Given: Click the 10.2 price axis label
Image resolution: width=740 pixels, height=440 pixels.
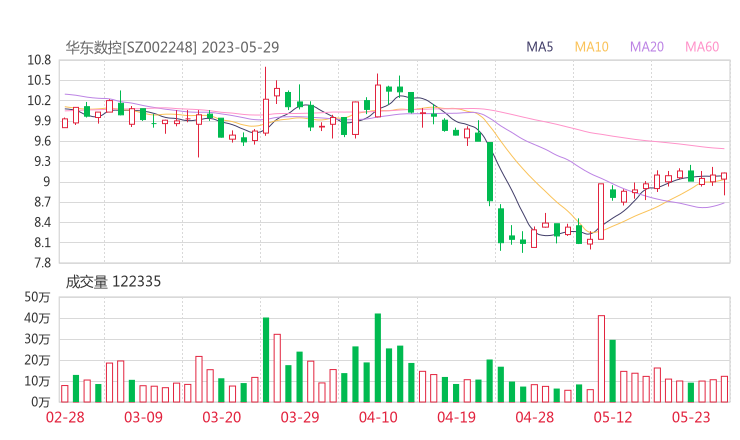Looking at the screenshot, I should pyautogui.click(x=39, y=101).
